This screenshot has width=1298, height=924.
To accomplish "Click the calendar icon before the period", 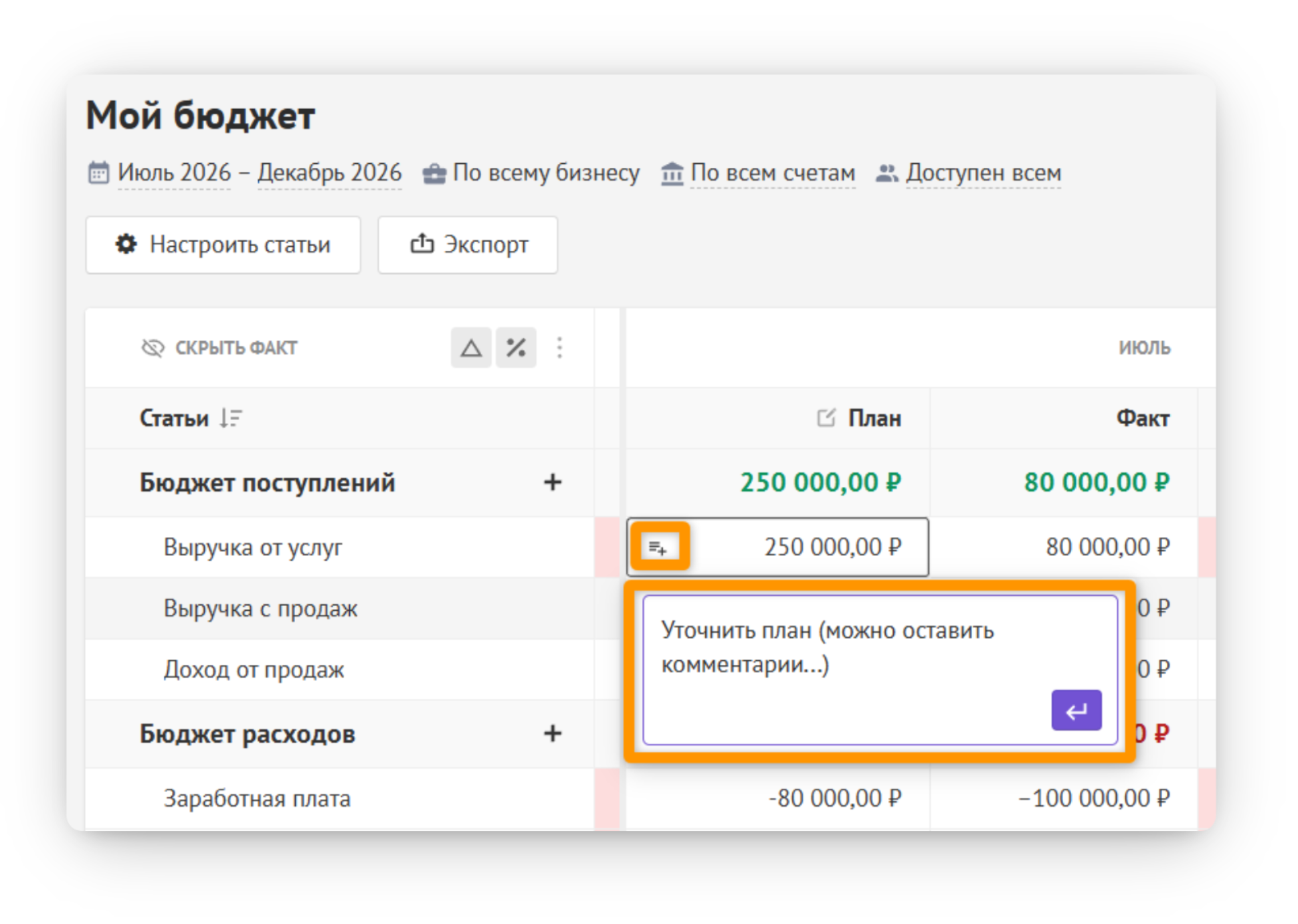I will point(98,173).
